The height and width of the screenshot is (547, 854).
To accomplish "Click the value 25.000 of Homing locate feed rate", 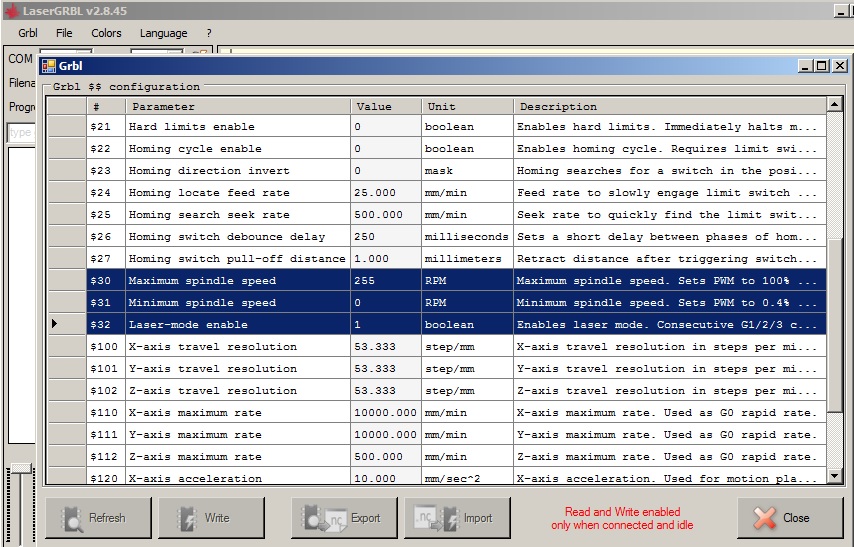I will [386, 192].
